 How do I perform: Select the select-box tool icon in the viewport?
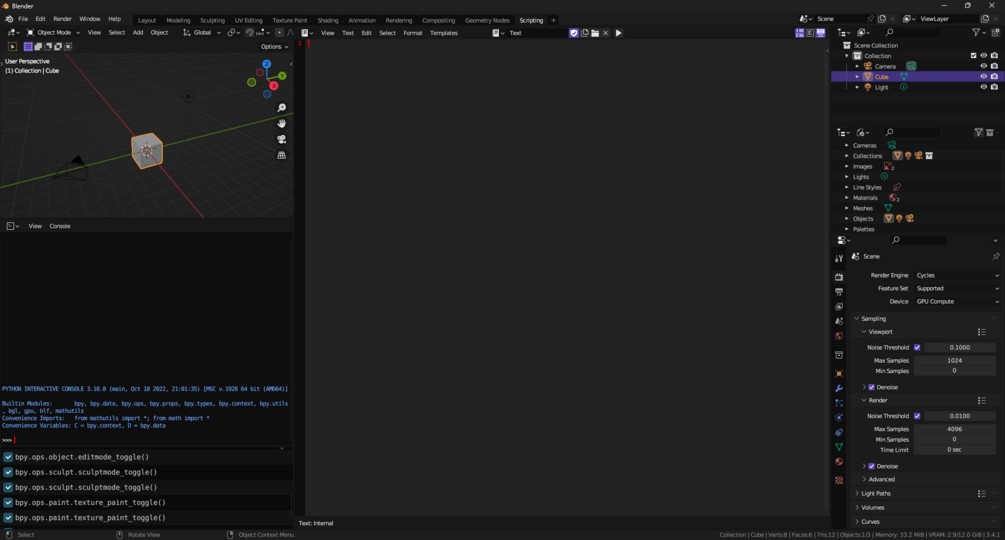pos(12,47)
